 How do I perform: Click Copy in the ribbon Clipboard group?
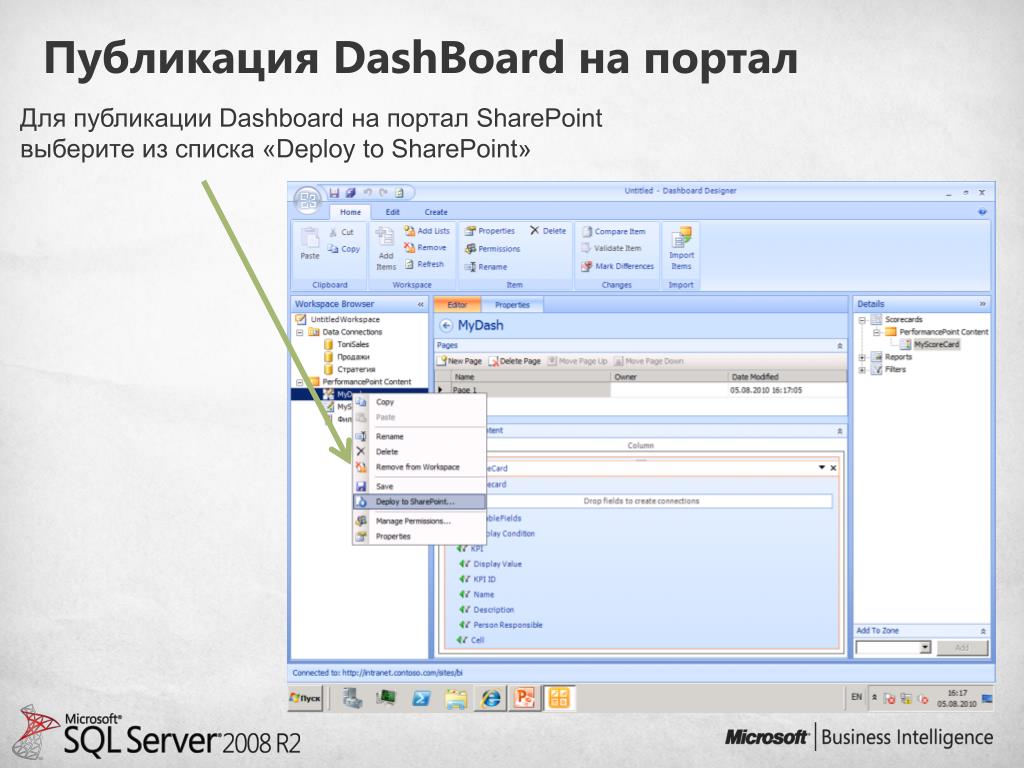(x=344, y=249)
